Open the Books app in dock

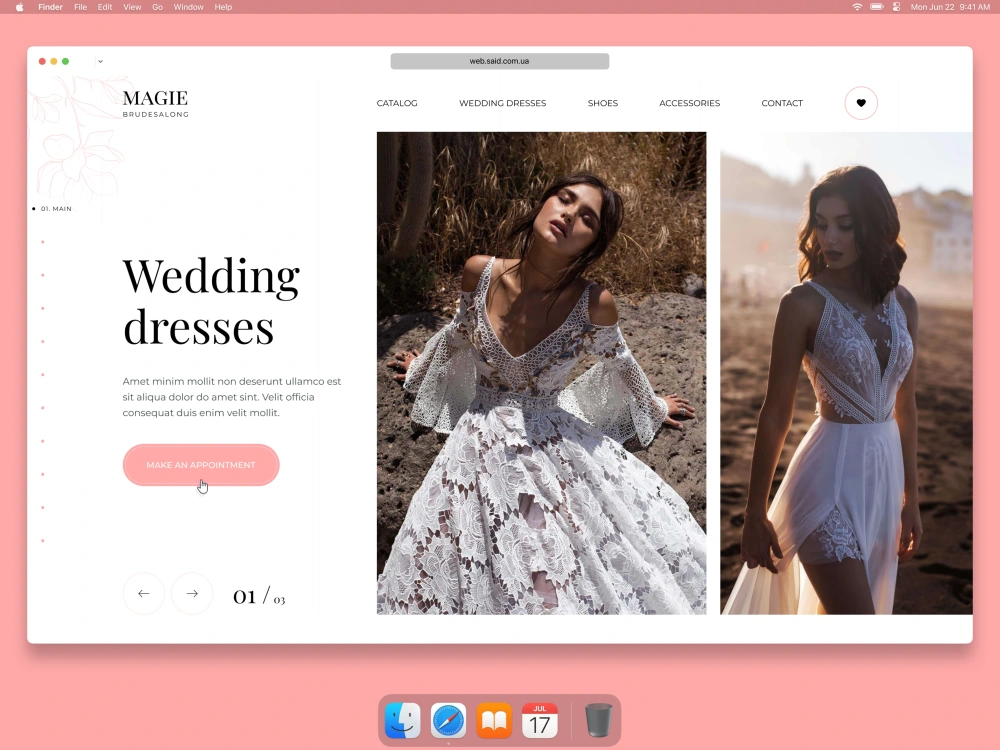click(494, 720)
